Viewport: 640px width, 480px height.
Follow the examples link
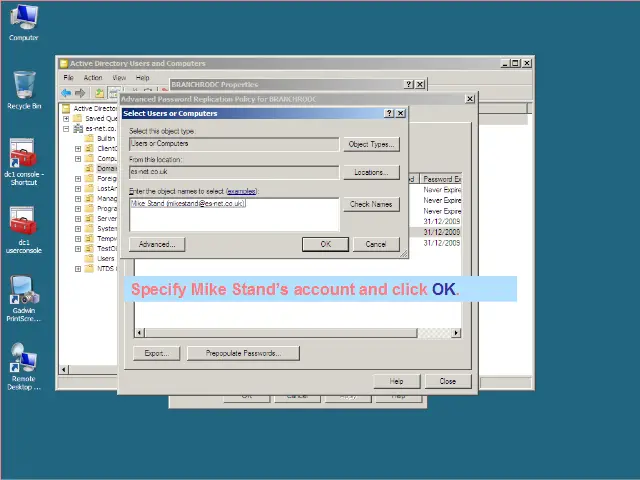click(241, 190)
